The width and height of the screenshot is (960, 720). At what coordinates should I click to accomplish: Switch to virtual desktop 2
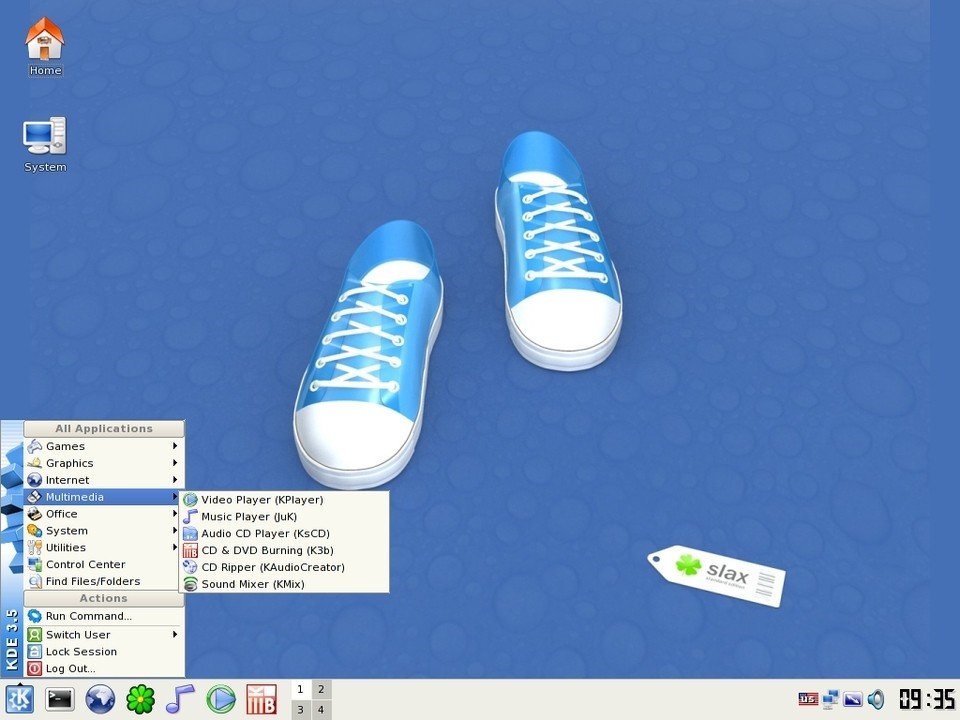click(x=320, y=689)
